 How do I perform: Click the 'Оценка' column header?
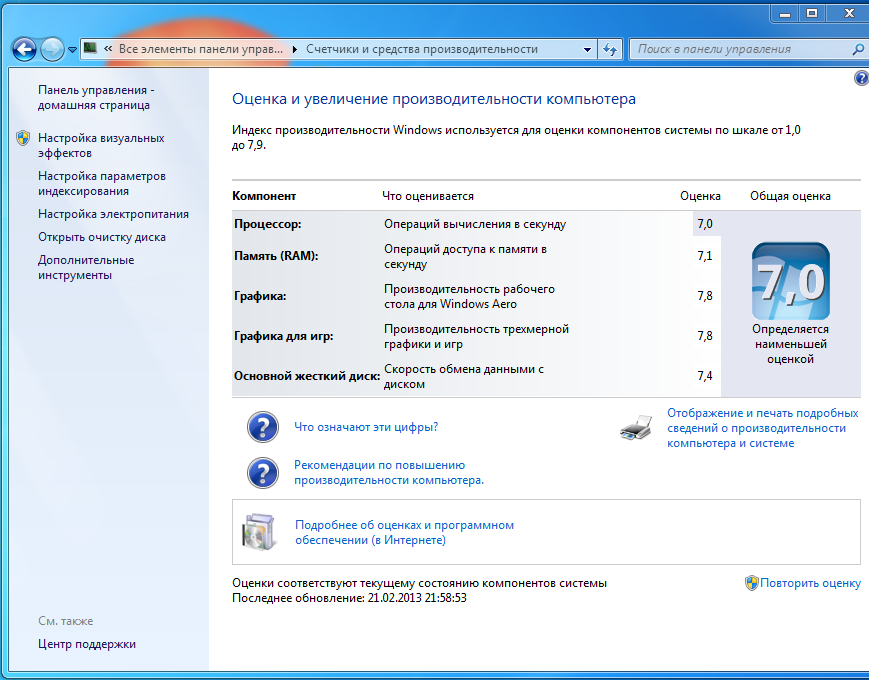(x=701, y=196)
